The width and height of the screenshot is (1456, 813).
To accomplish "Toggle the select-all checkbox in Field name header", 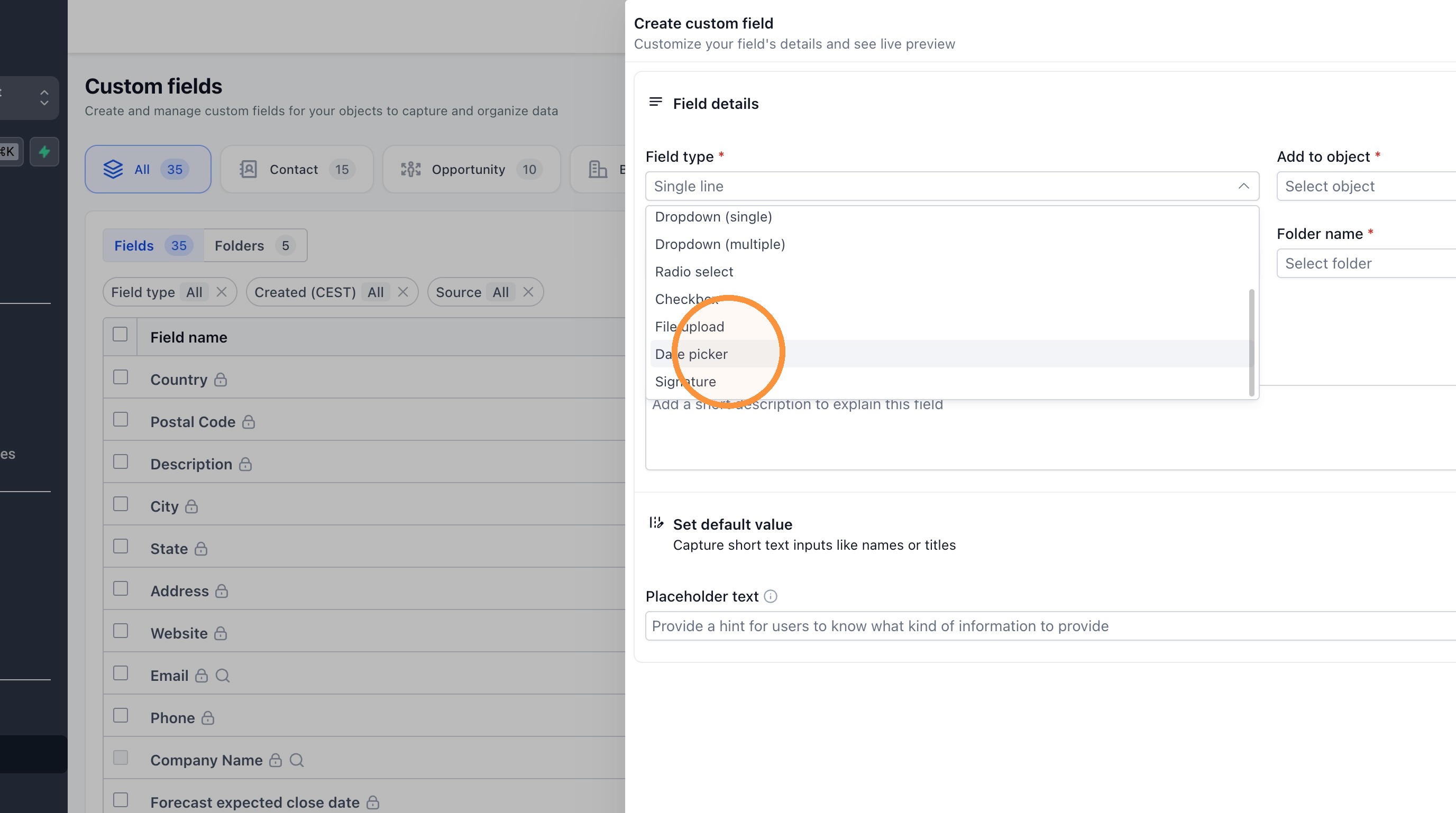I will pos(120,335).
